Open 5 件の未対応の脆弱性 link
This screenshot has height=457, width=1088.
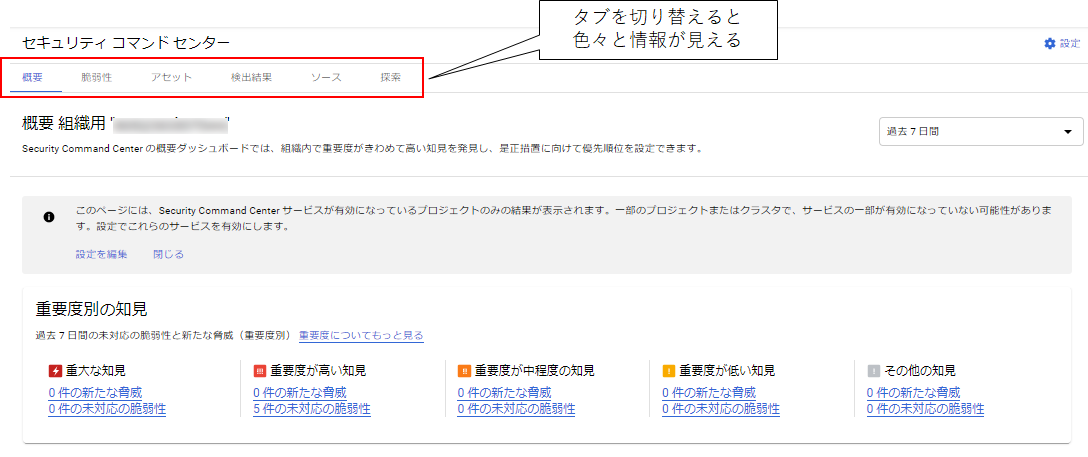[x=312, y=409]
